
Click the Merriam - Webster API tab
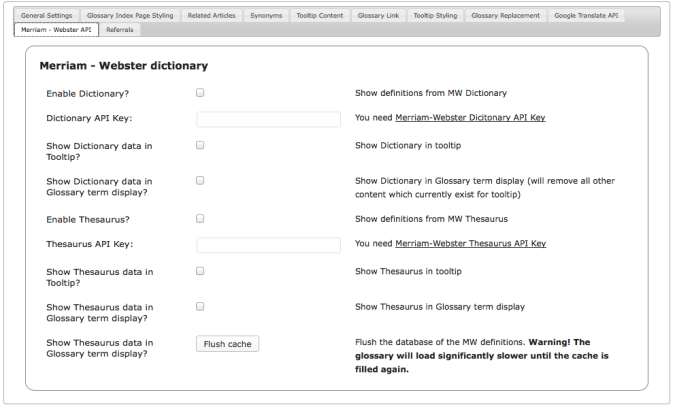tap(56, 30)
